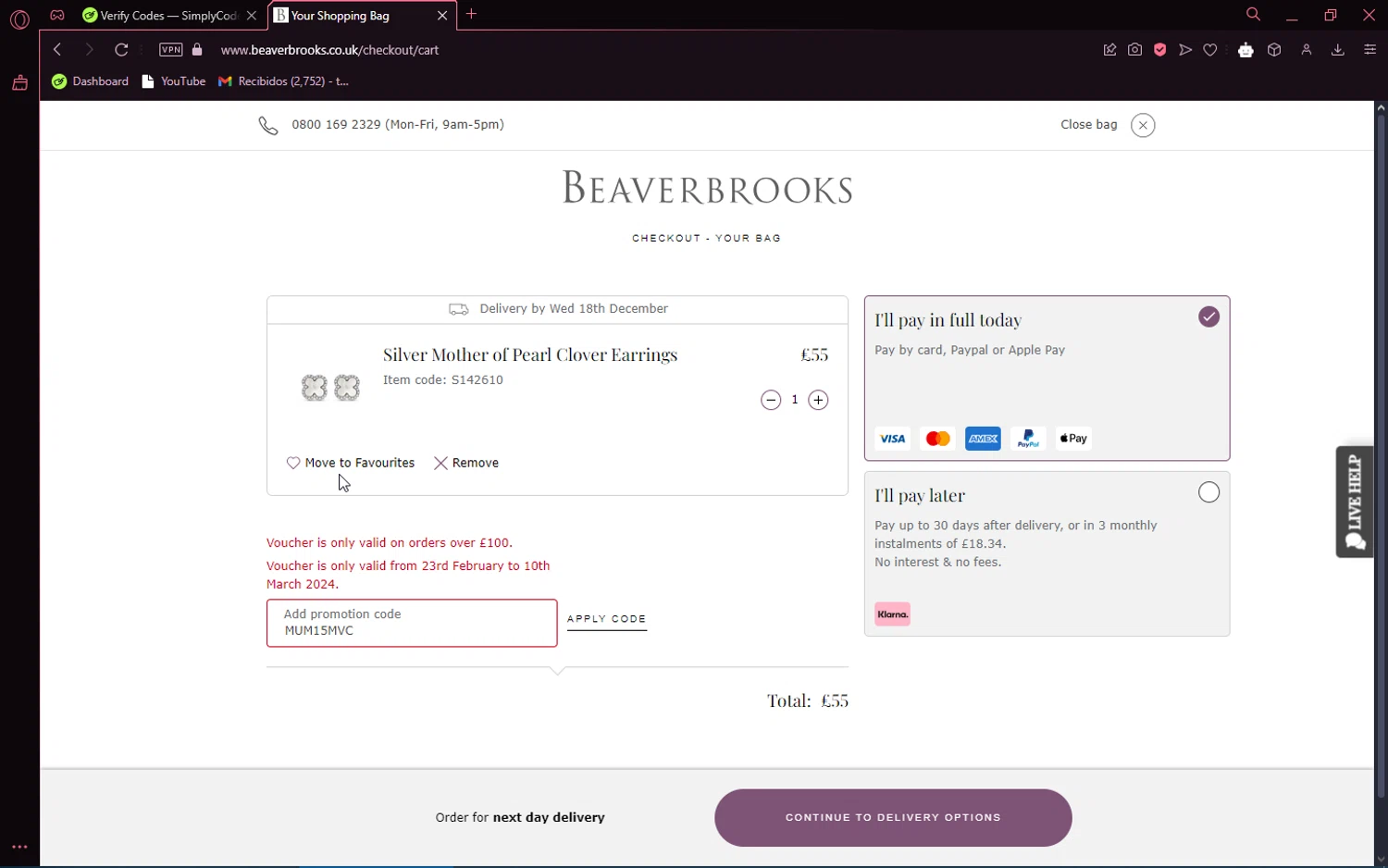
Task: Increase earrings quantity with plus button
Action: pyautogui.click(x=818, y=400)
